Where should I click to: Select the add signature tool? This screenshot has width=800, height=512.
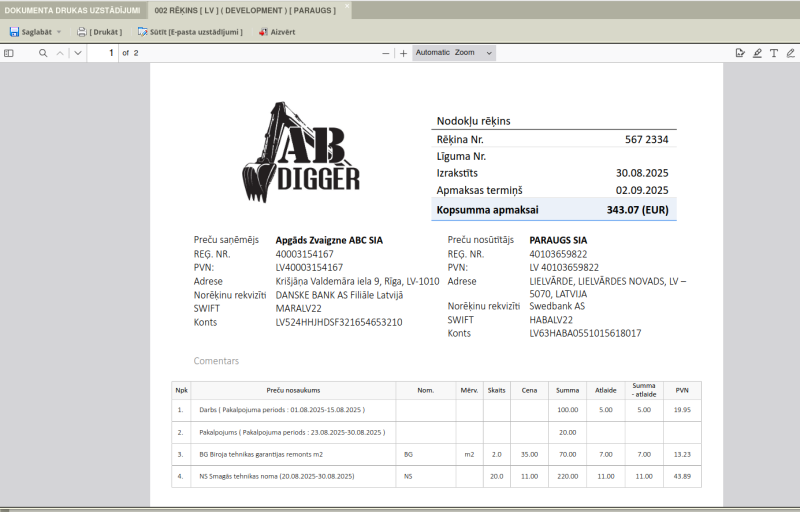[740, 53]
